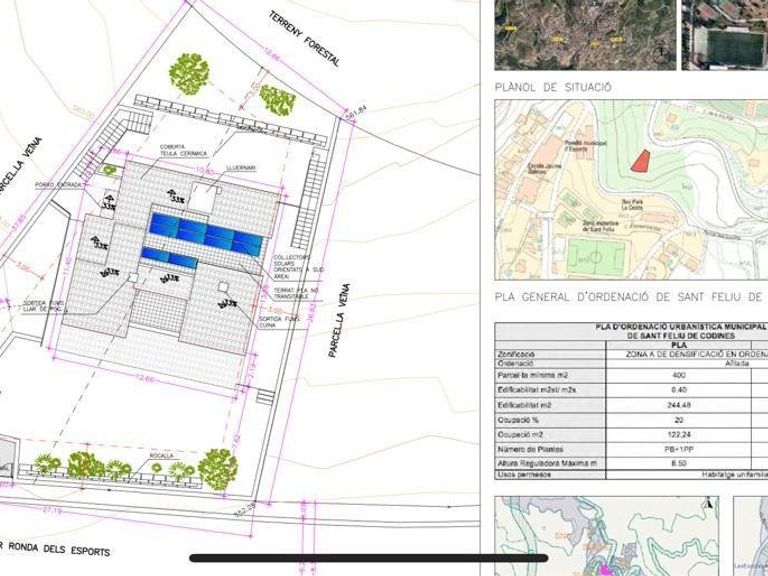Viewport: 768px width, 576px height.
Task: Click the 'COBERTA TEULA CERAMICA' roof annotation
Action: click(183, 150)
